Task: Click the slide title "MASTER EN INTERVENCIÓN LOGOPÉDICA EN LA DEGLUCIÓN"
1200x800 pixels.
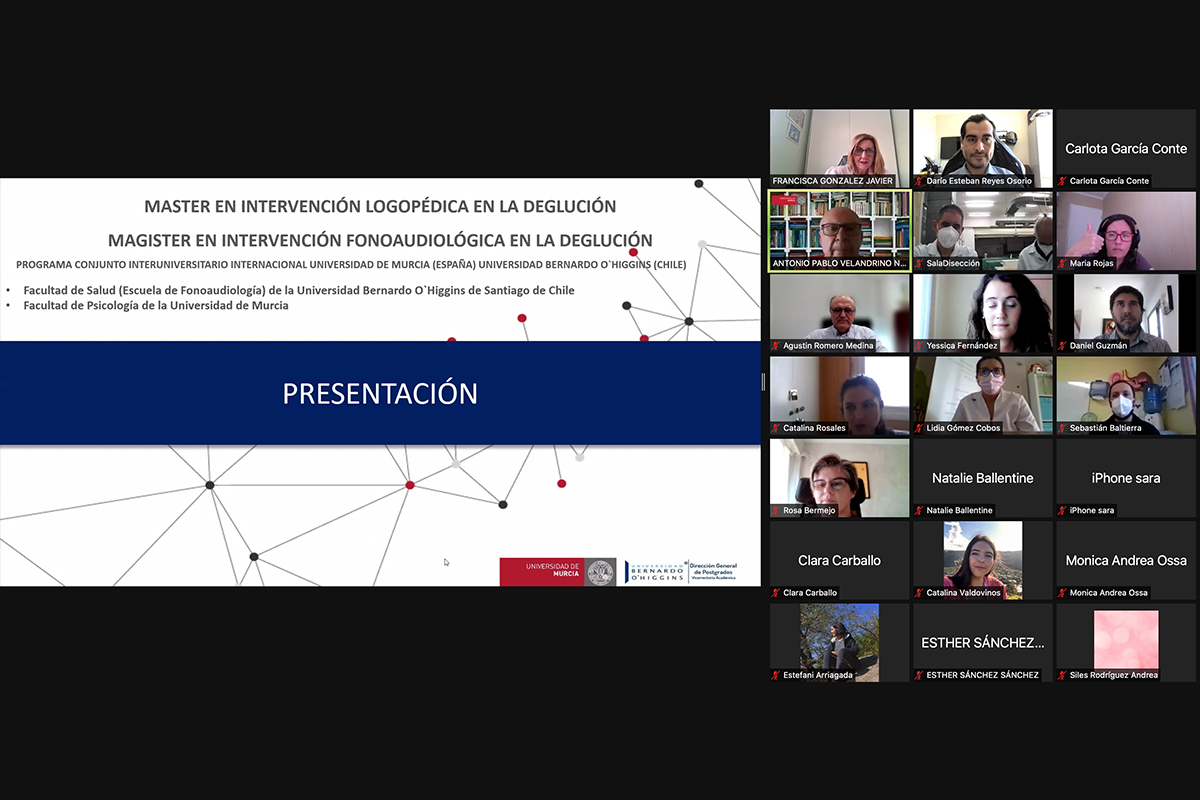Action: (380, 206)
